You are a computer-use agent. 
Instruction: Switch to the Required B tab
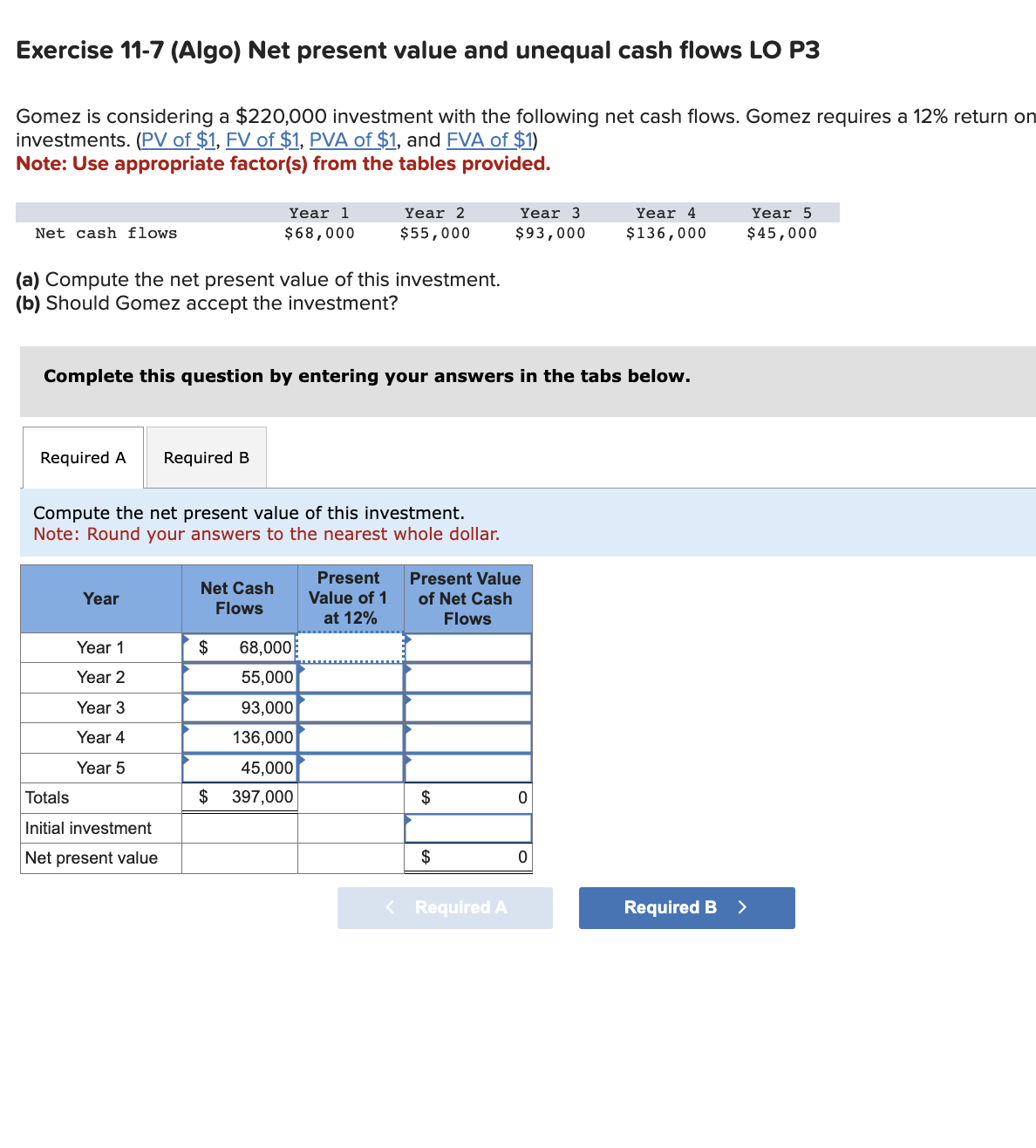pos(207,457)
